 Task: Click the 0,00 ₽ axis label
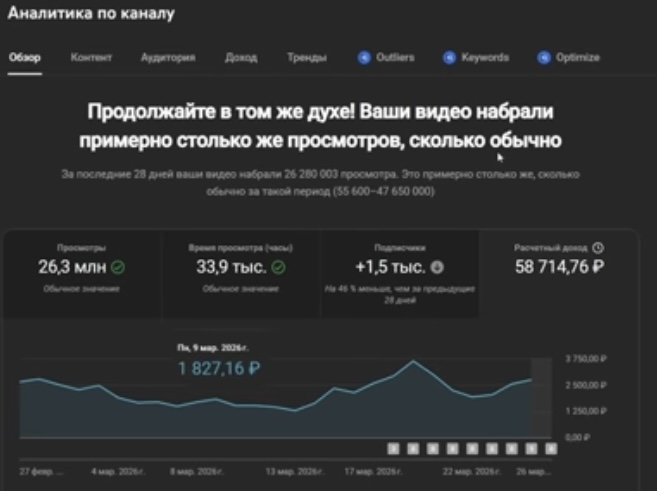(578, 437)
